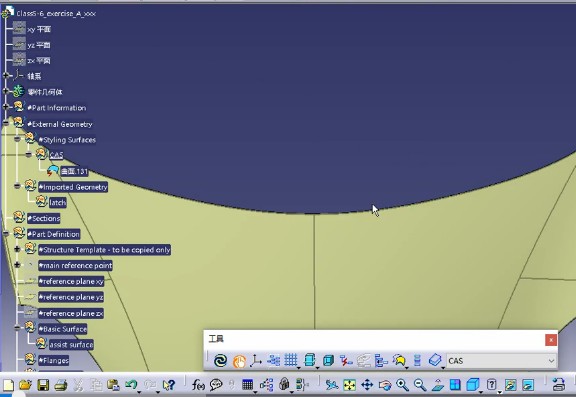The image size is (576, 397).
Task: Click the Zoom Out magnifier
Action: (420, 385)
